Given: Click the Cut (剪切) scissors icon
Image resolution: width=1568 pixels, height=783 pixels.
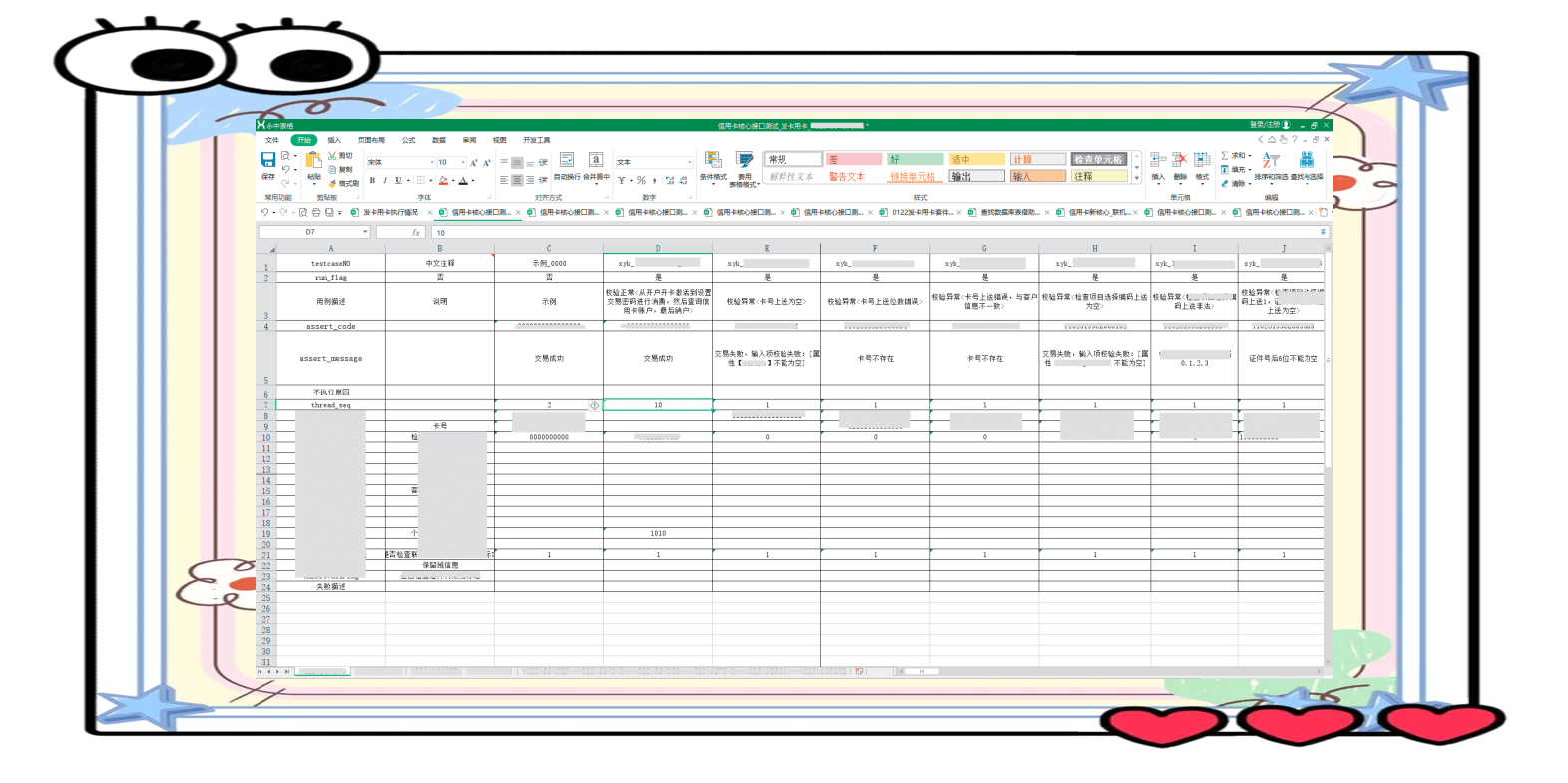Looking at the screenshot, I should click(332, 156).
